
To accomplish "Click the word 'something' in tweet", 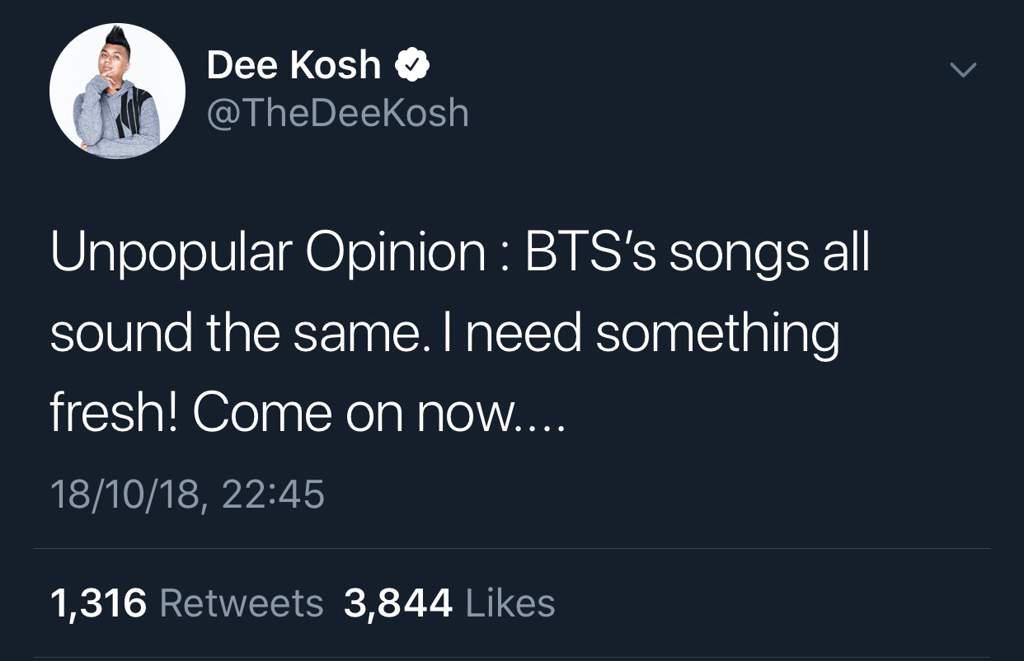I will click(x=717, y=334).
